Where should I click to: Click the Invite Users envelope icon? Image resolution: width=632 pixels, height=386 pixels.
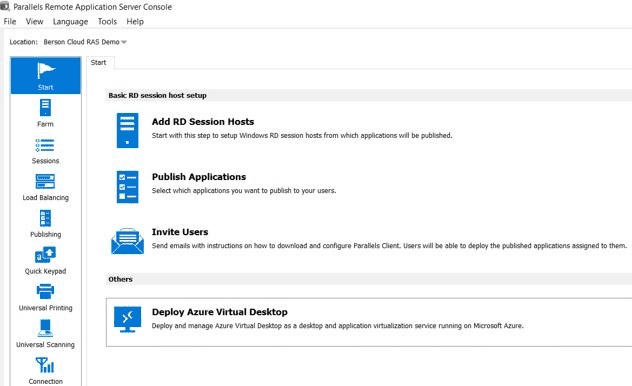coord(127,241)
